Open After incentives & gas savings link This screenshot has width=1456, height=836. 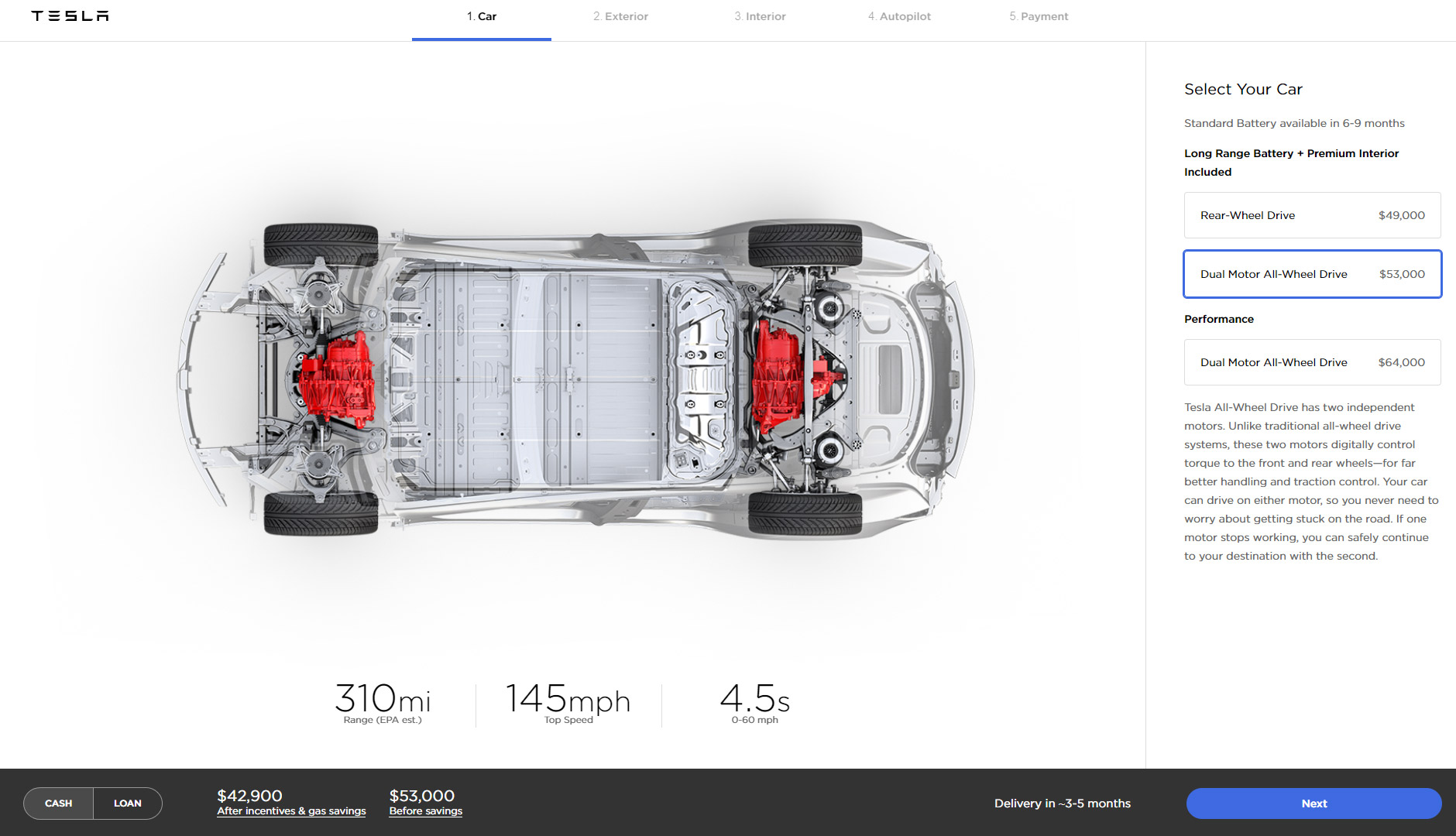[291, 811]
